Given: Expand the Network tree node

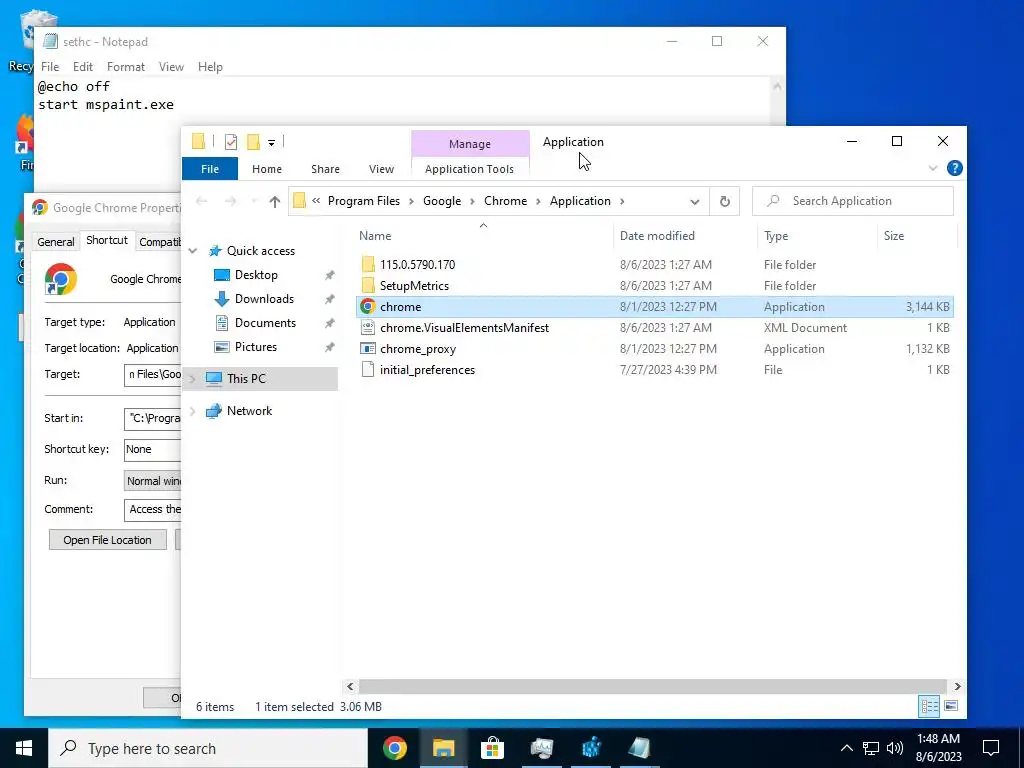Looking at the screenshot, I should pos(193,411).
